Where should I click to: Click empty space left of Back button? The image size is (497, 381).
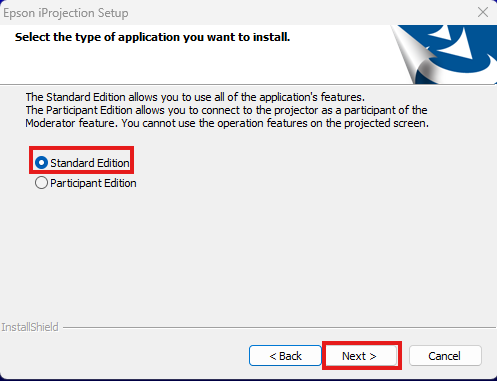pos(123,356)
